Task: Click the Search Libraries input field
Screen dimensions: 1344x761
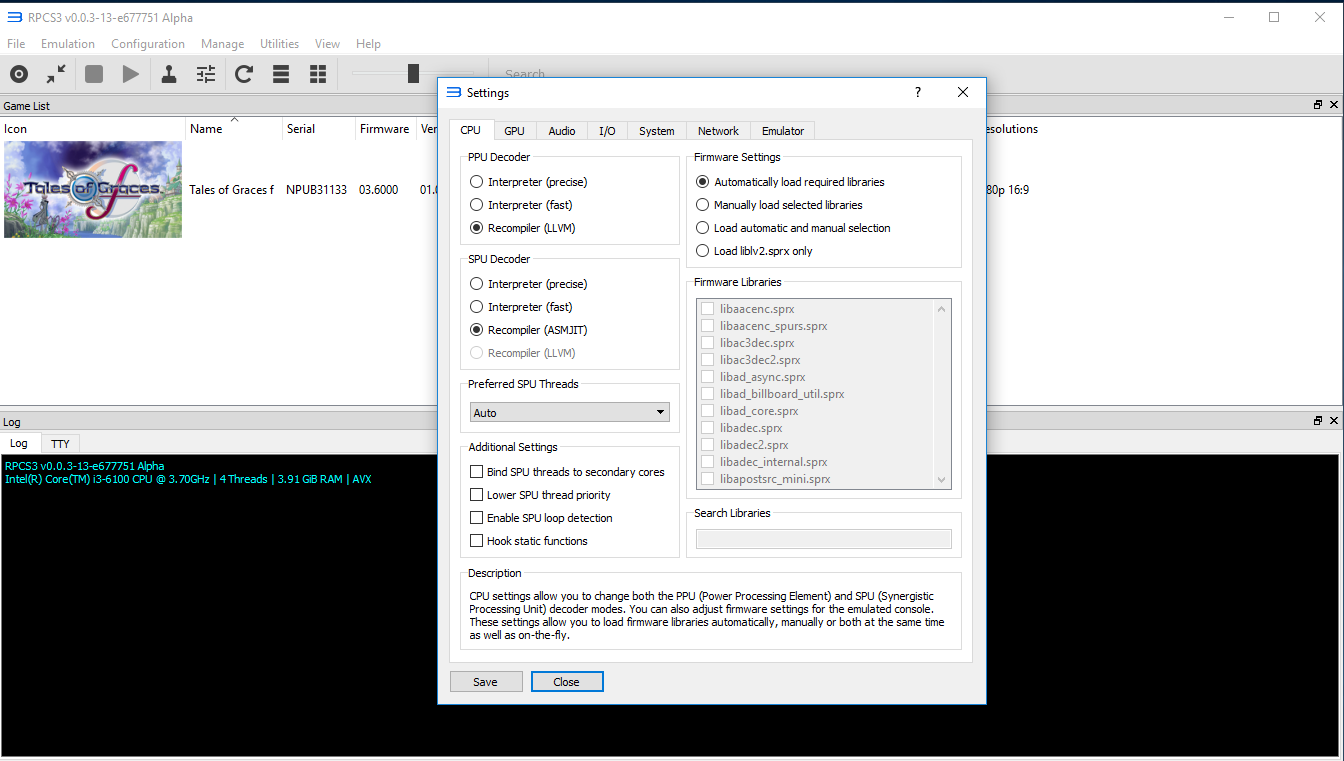Action: coord(823,539)
